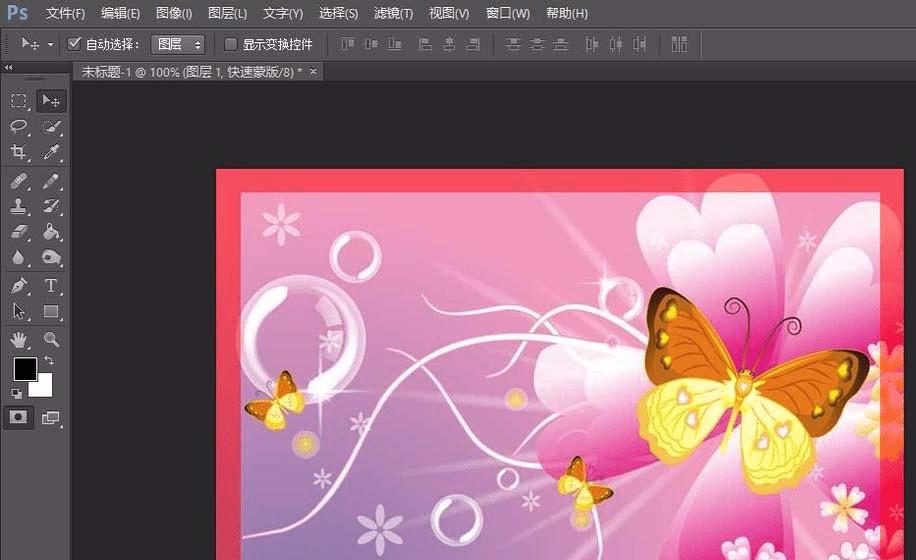
Task: Open the 视图(V) menu
Action: tap(449, 13)
